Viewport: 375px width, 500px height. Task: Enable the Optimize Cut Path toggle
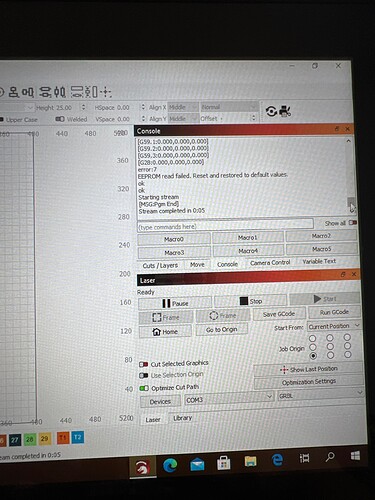144,388
